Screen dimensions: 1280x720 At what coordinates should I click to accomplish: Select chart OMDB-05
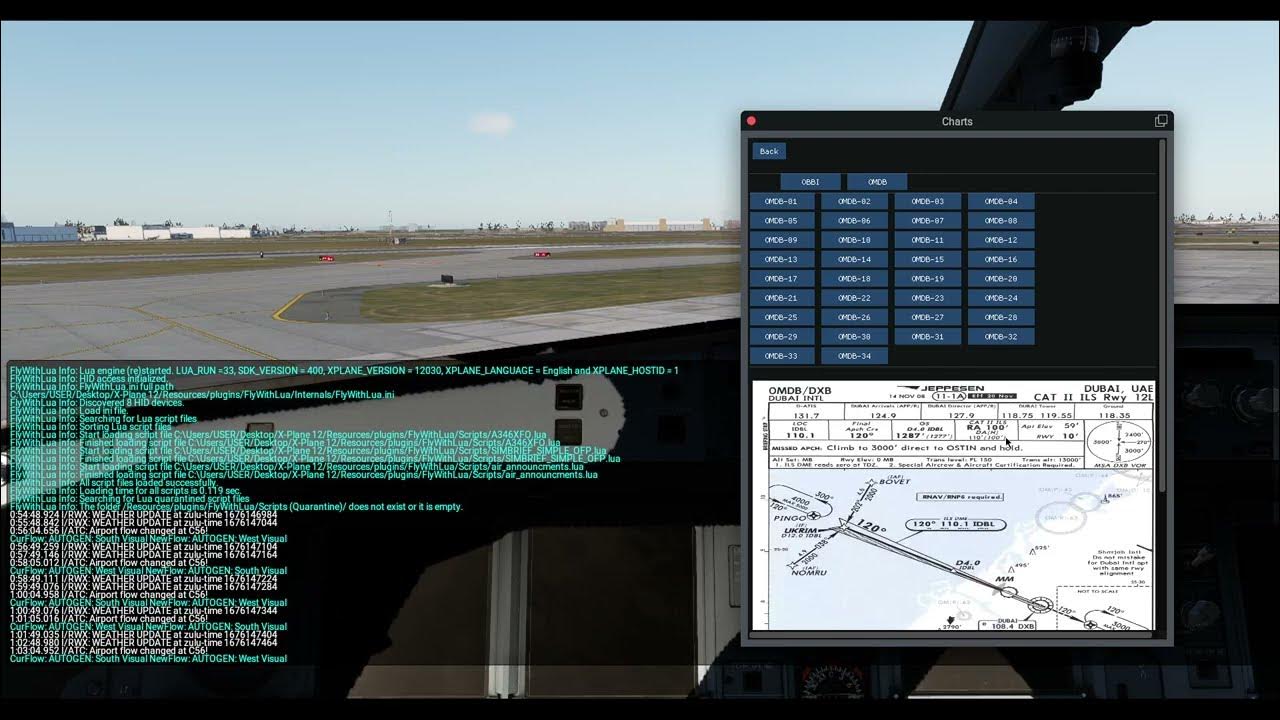point(781,221)
